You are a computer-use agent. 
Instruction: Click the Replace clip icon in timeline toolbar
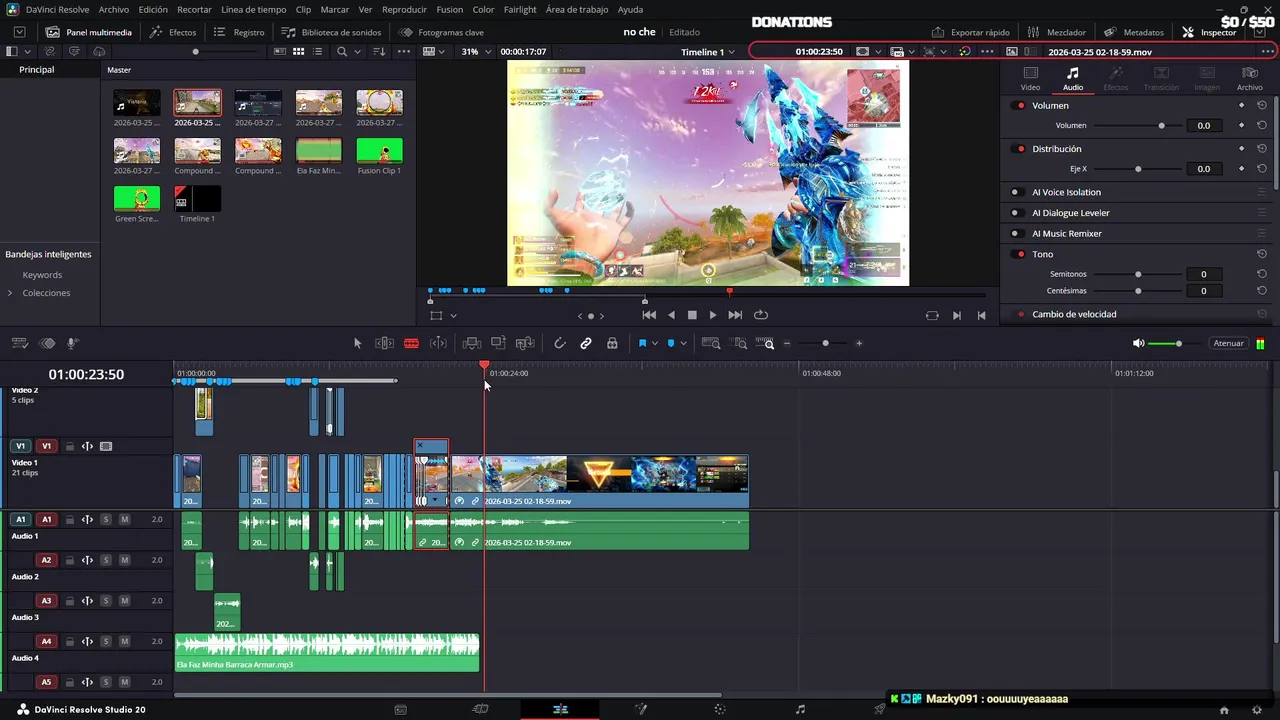tap(525, 343)
